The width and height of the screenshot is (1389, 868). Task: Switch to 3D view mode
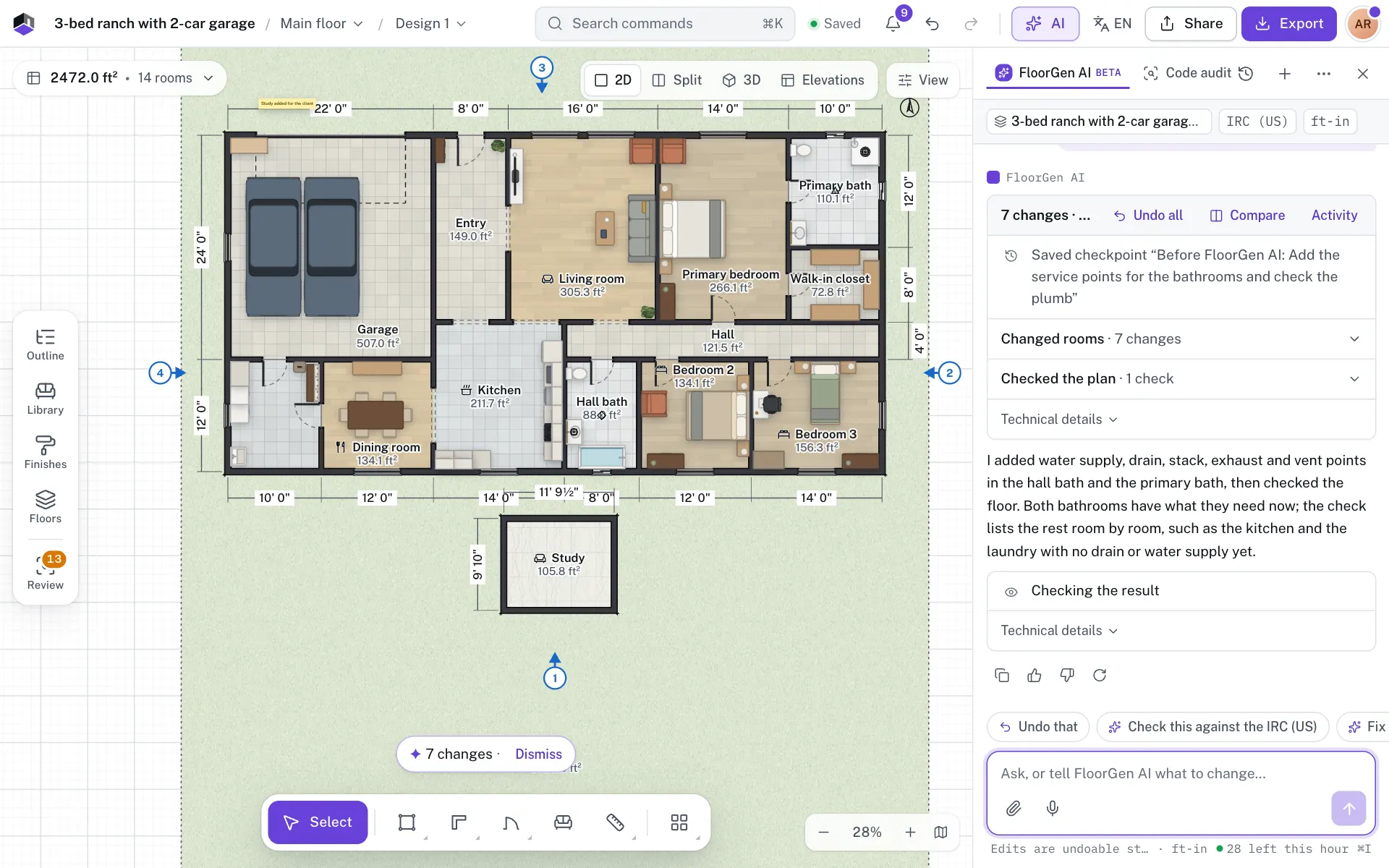pyautogui.click(x=742, y=80)
